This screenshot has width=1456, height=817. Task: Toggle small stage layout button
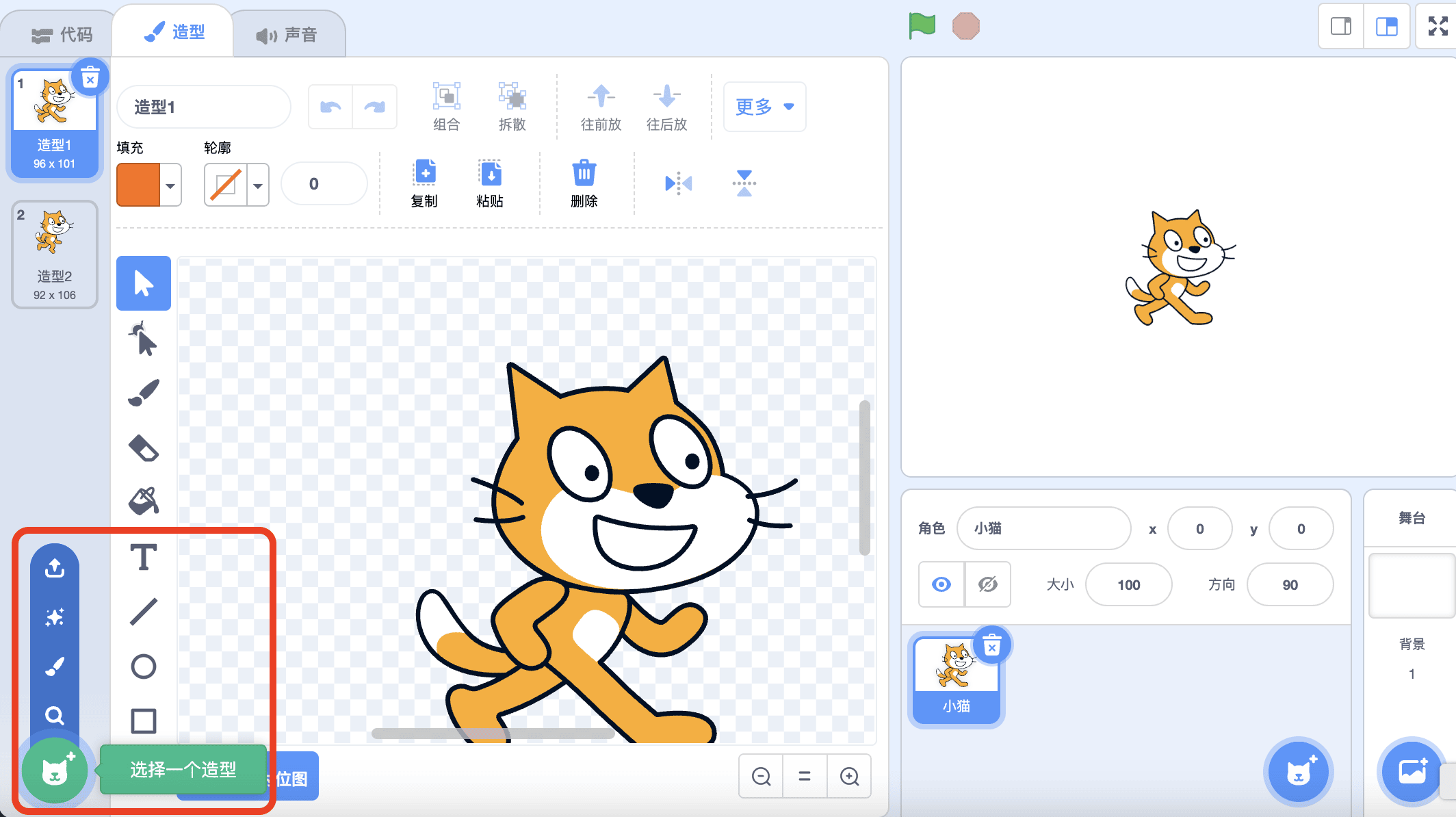click(x=1341, y=27)
